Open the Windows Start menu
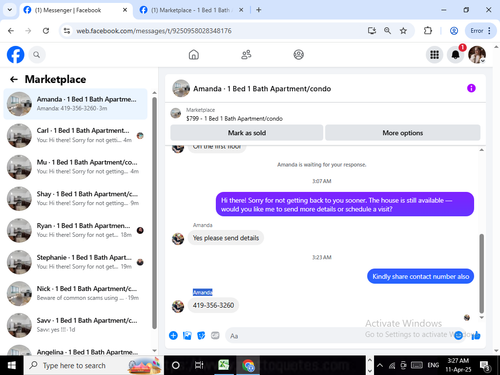The width and height of the screenshot is (500, 375). pyautogui.click(x=12, y=365)
